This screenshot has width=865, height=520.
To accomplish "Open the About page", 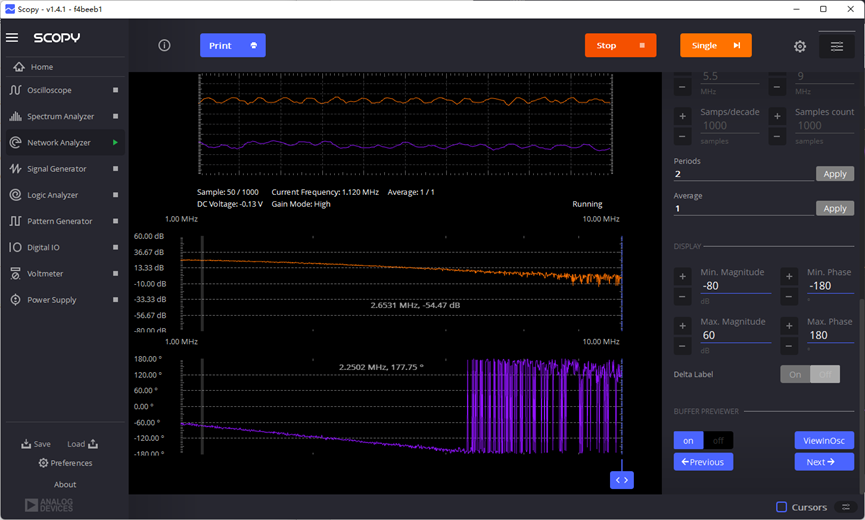I will pos(65,484).
